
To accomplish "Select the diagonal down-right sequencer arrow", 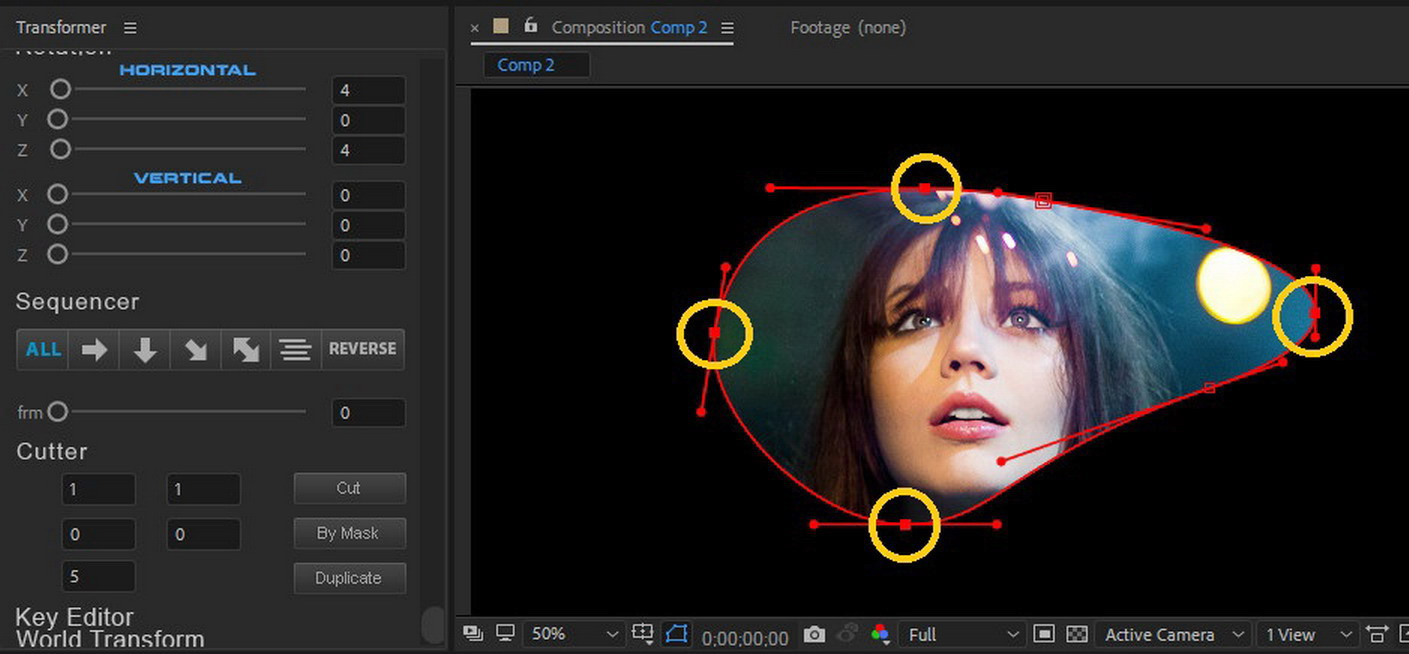I will [x=196, y=350].
